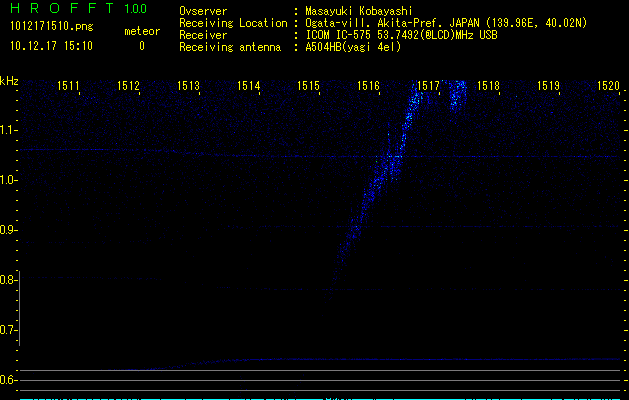This screenshot has height=400, width=629.
Task: Click the meteor count value 0
Action: click(x=142, y=46)
